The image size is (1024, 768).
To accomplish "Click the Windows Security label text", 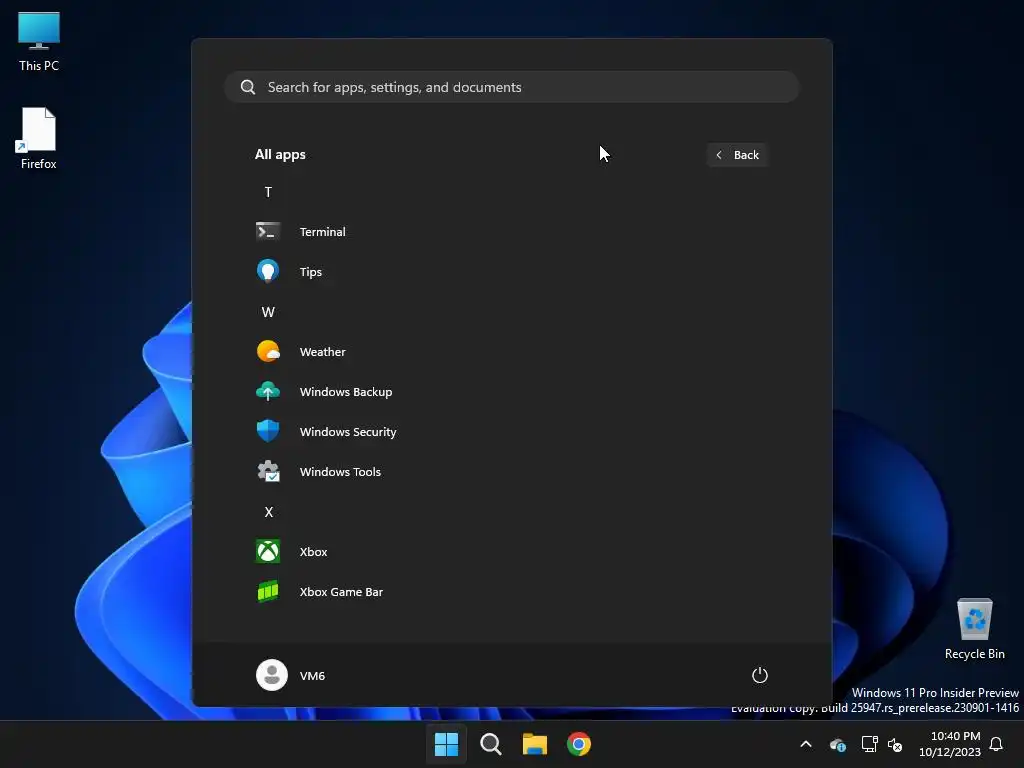I will coord(348,432).
